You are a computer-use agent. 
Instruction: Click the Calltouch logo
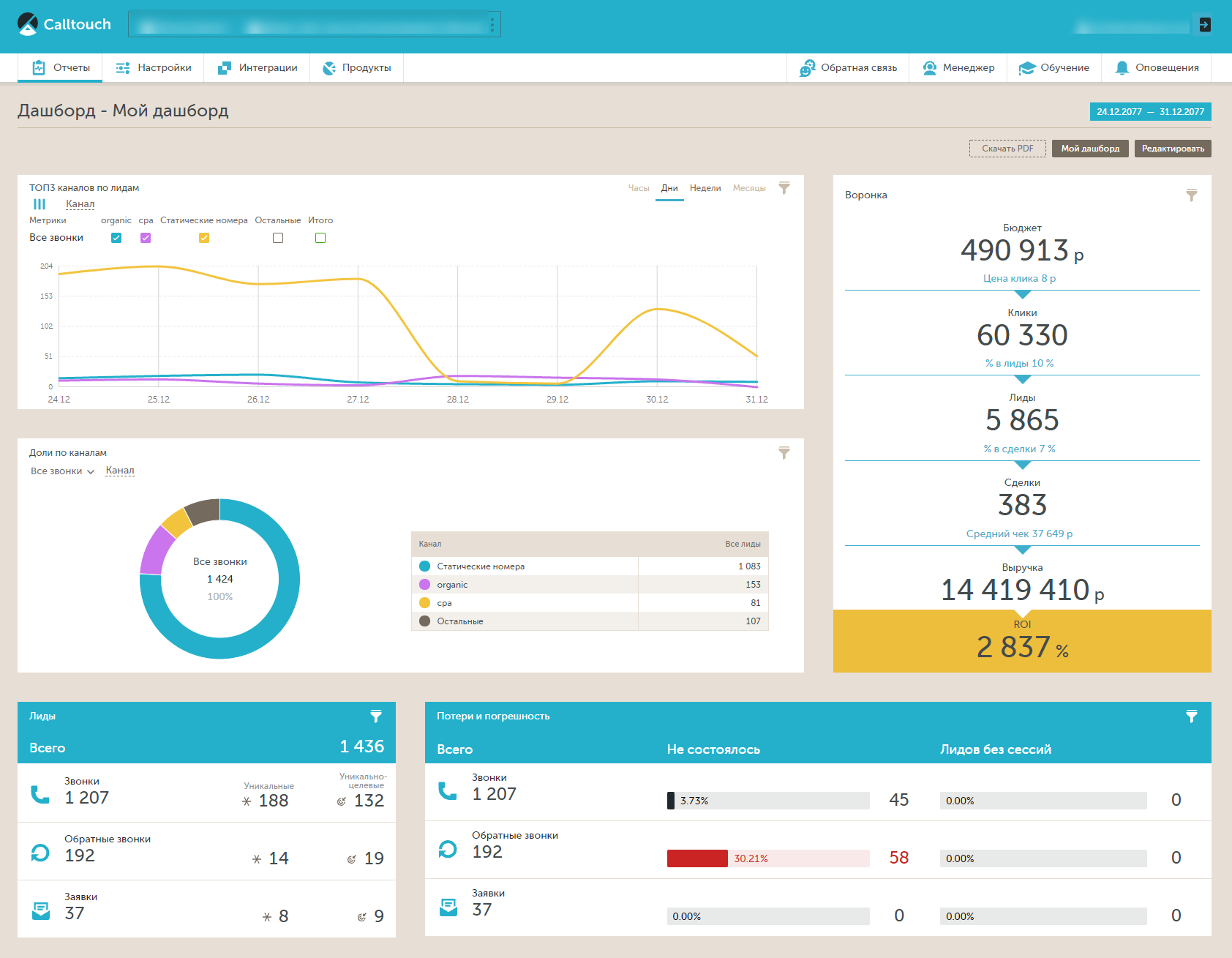point(64,24)
